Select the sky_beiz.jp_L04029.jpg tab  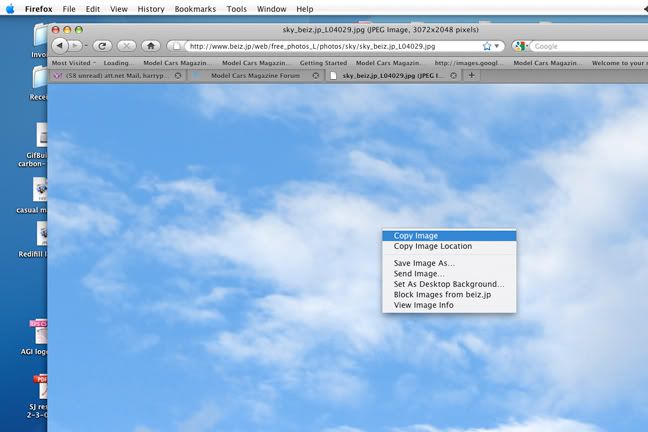tap(393, 76)
